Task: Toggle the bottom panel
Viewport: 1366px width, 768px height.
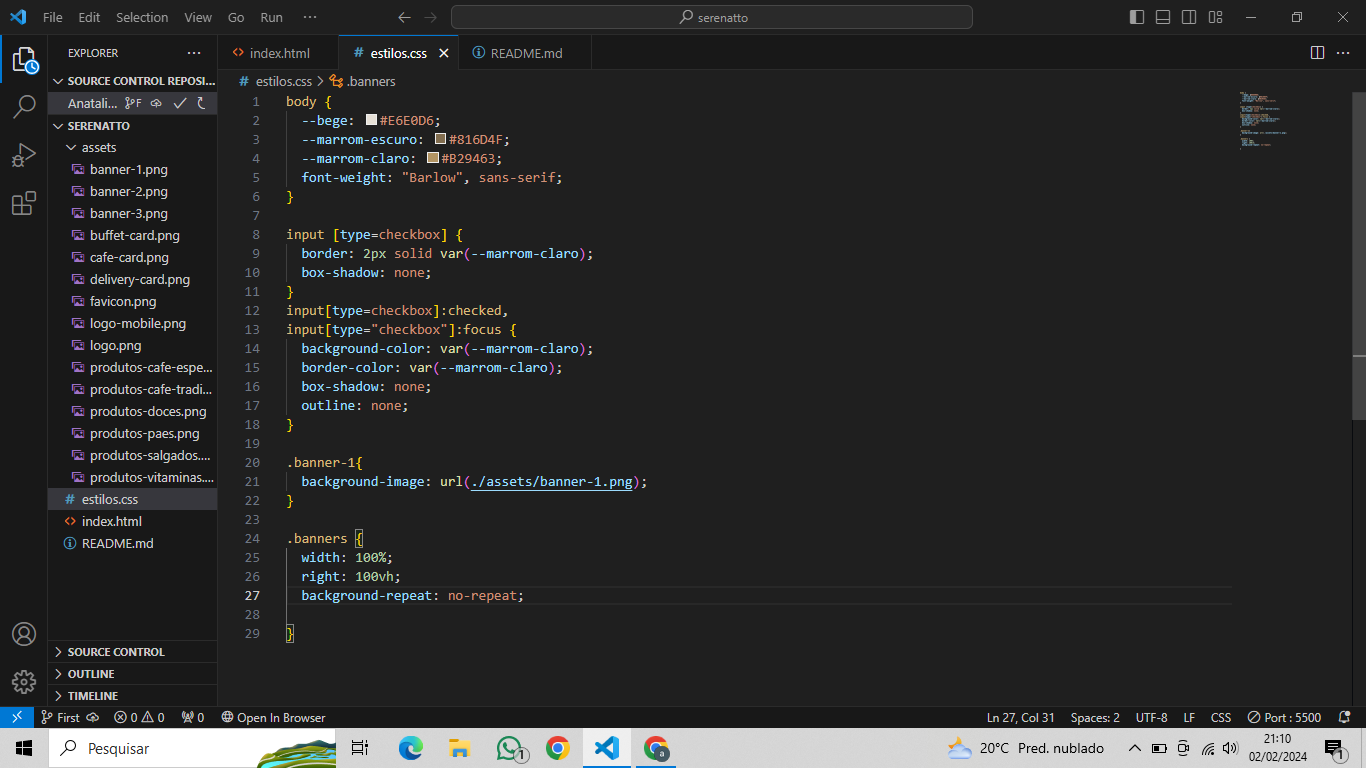Action: 1163,17
